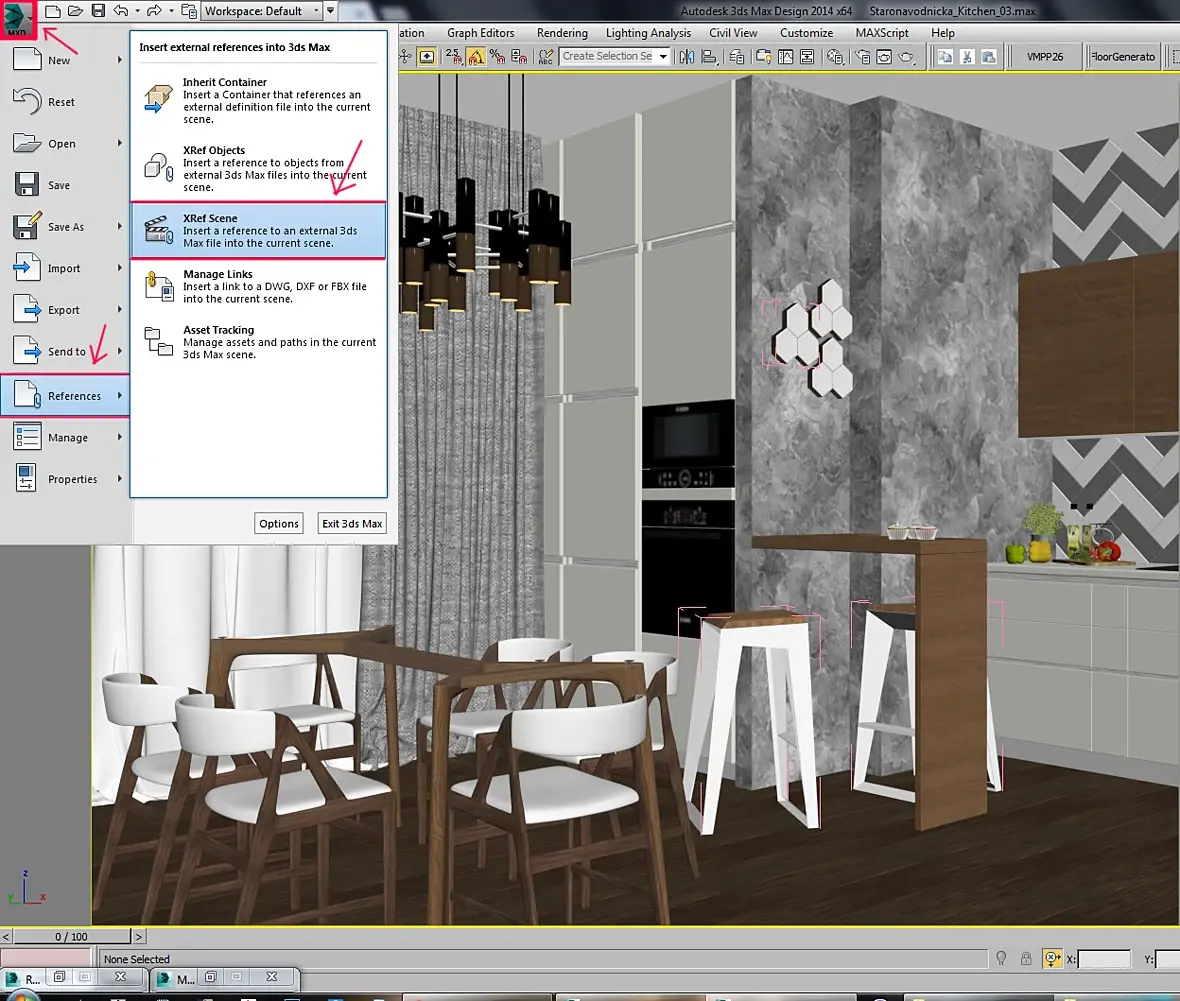Open the Undo history dropdown arrow
This screenshot has height=1001, width=1180.
[137, 11]
